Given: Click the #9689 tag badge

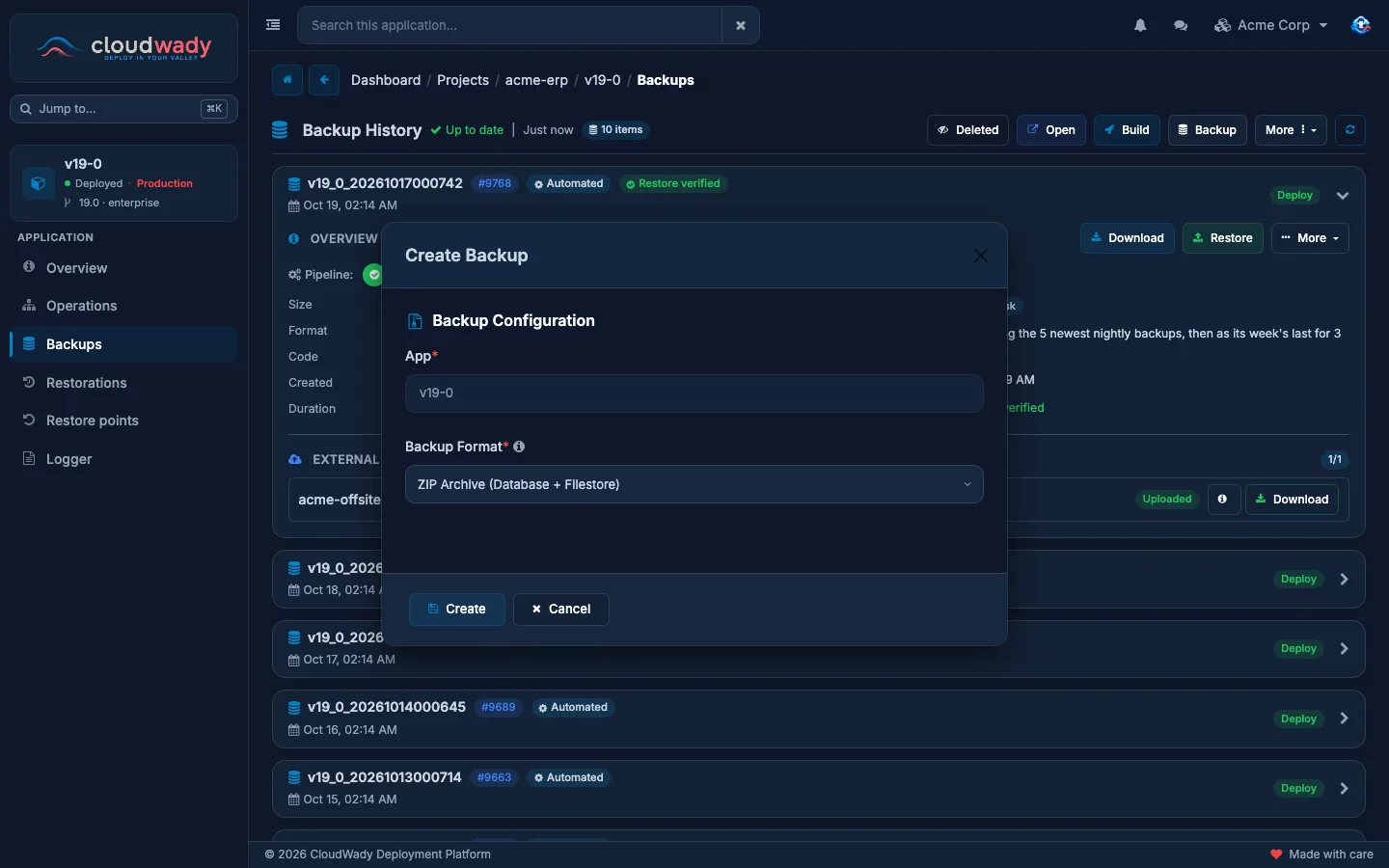Looking at the screenshot, I should click(499, 707).
